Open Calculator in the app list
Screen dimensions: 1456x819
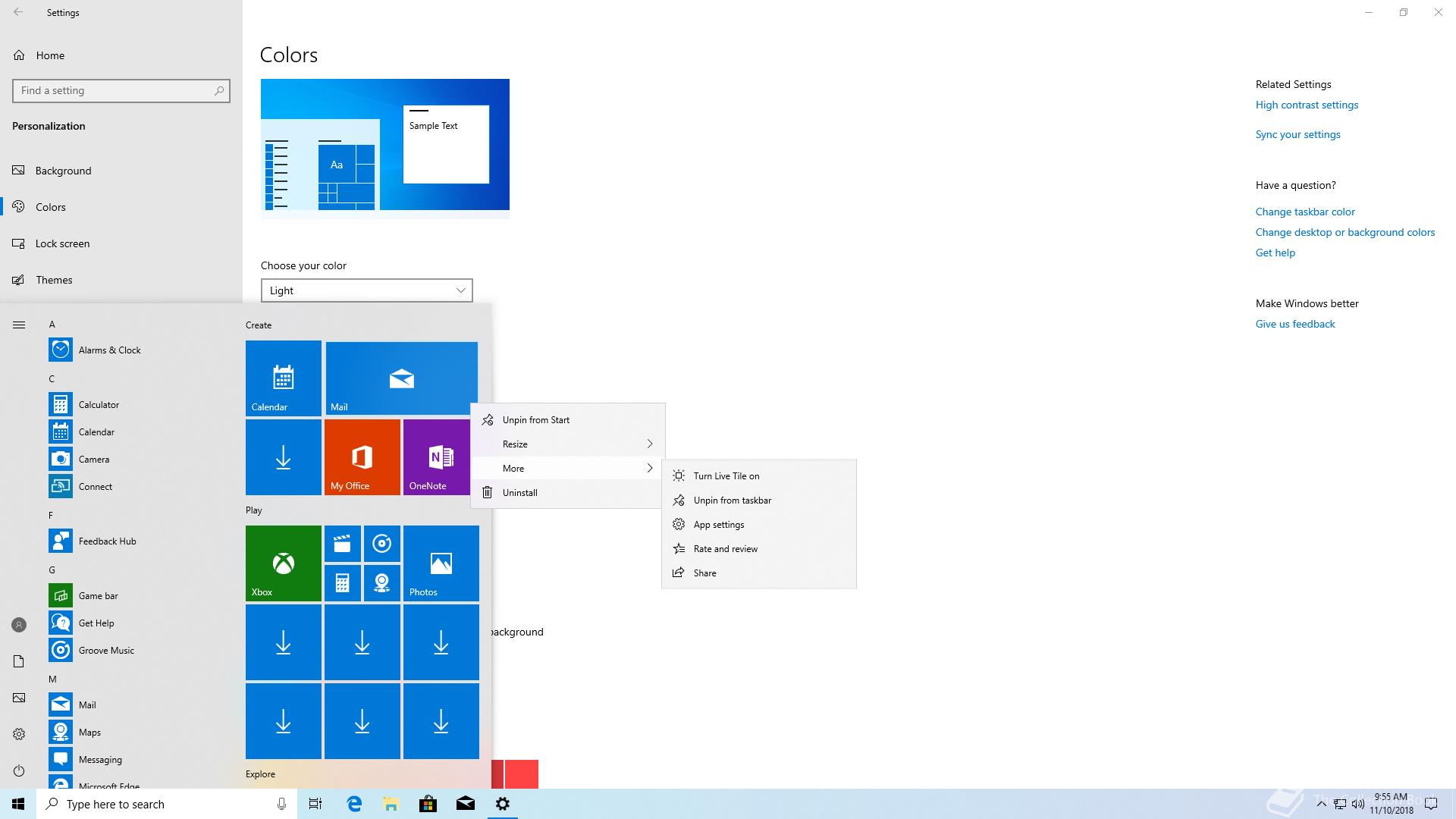(99, 405)
